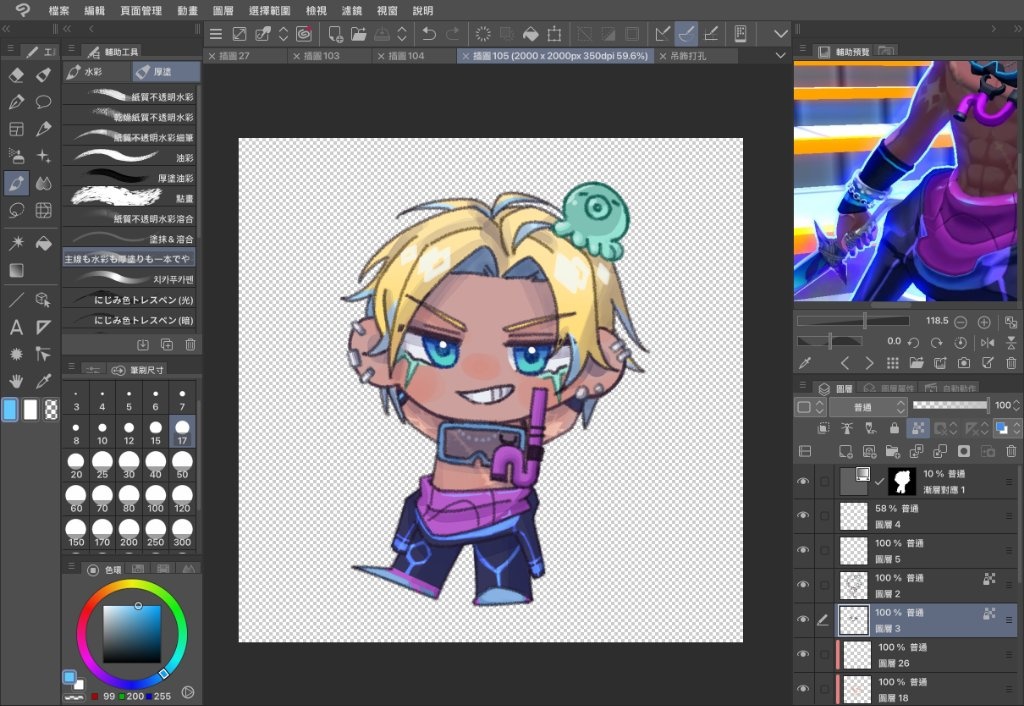Expand the command bar overflow chevron

tap(780, 34)
